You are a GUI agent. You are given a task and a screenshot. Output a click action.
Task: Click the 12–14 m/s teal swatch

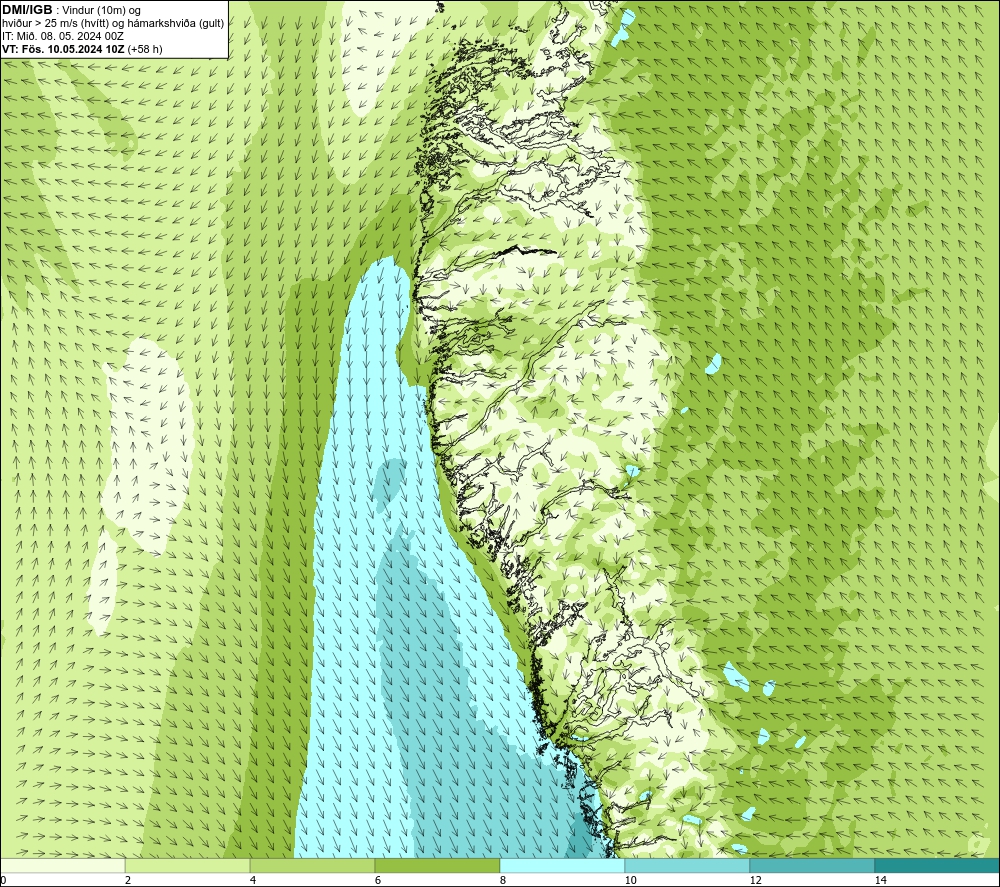(812, 865)
